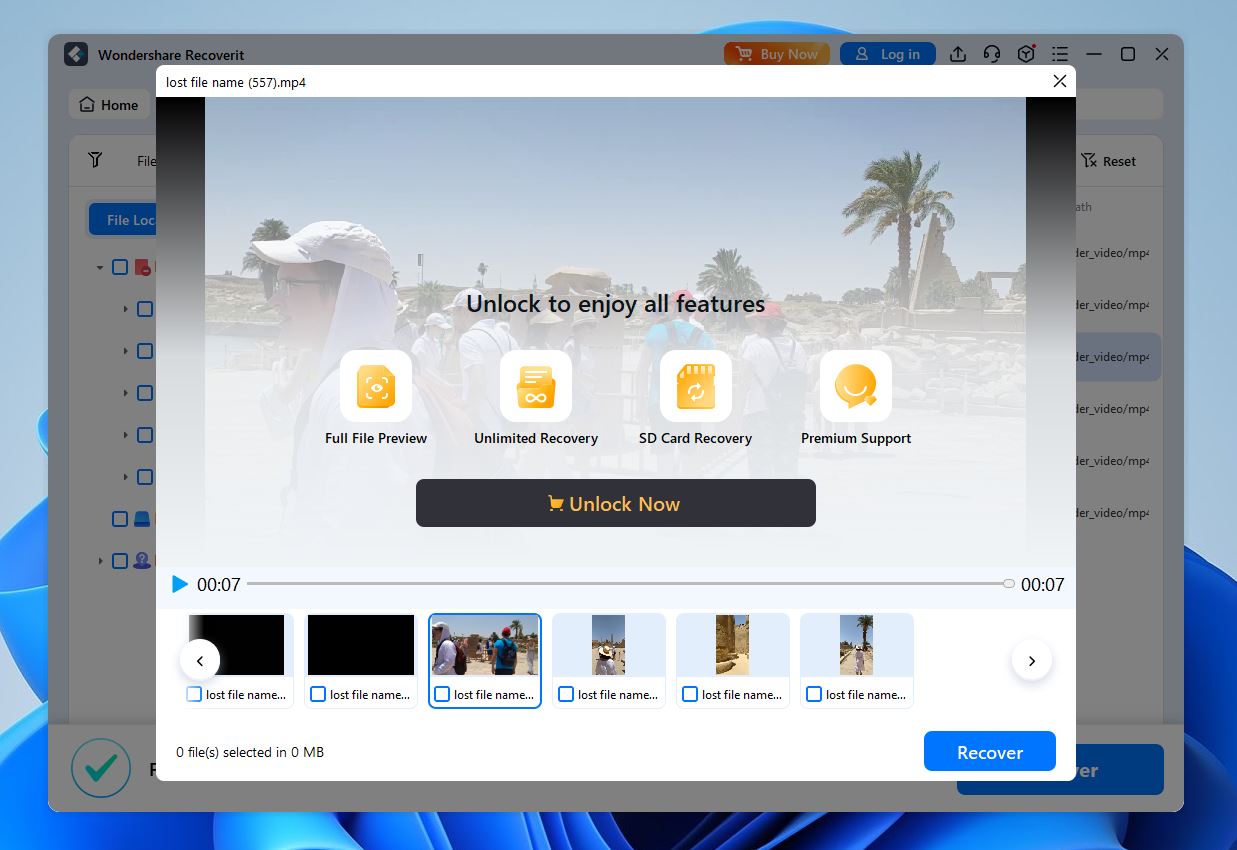
Task: Tick checkbox under the highlighted crowd thumbnail
Action: coord(442,694)
